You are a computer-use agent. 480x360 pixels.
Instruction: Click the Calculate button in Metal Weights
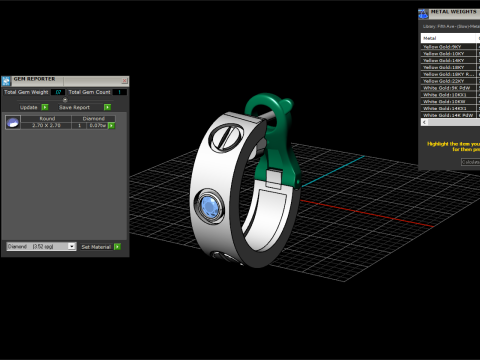[470, 162]
